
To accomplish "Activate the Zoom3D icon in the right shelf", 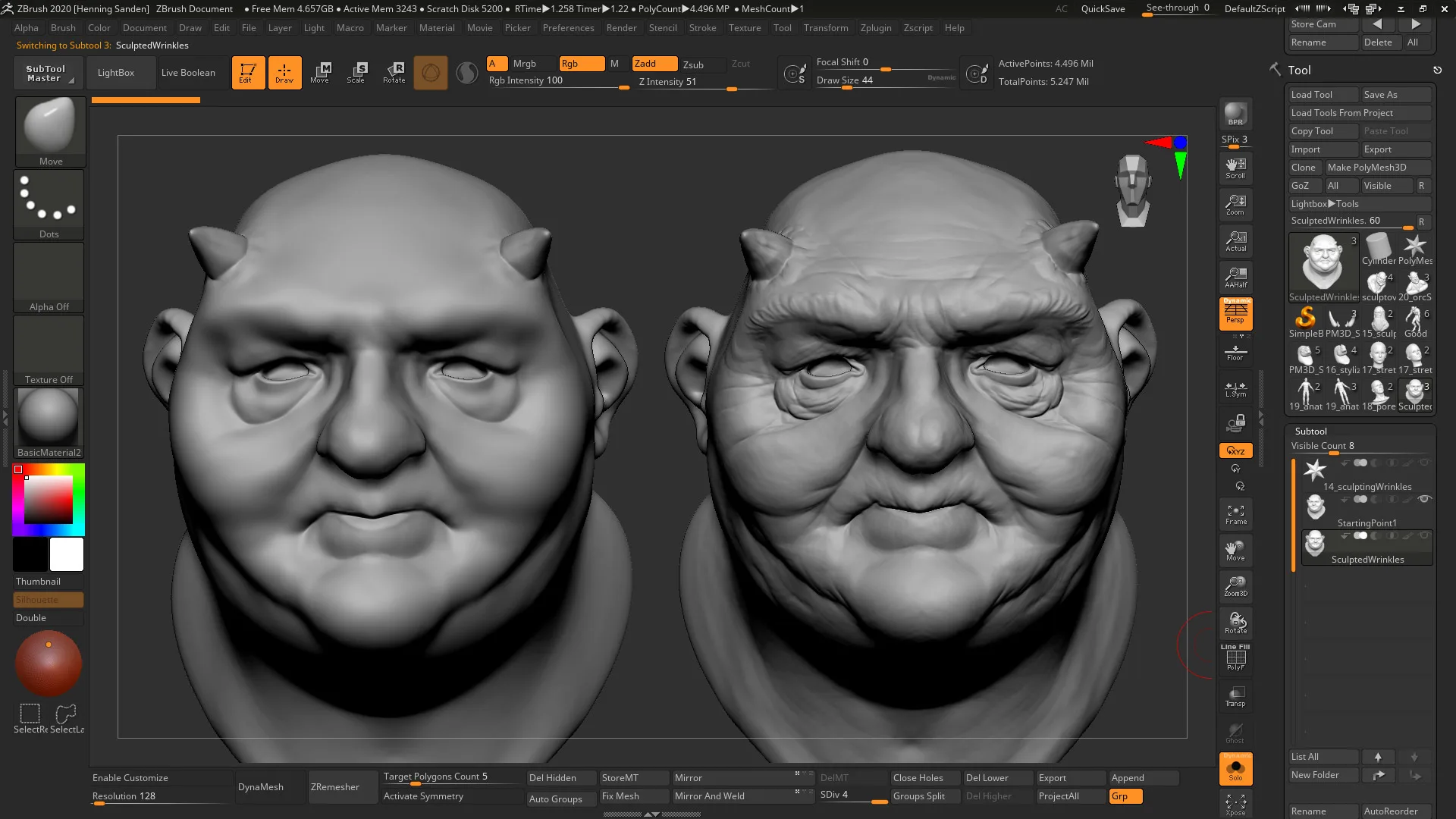I will [x=1235, y=586].
